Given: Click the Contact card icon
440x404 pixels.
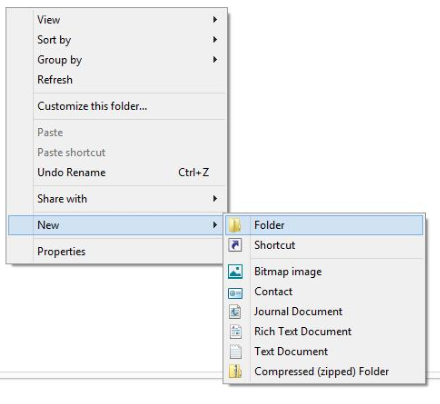Looking at the screenshot, I should (x=235, y=293).
